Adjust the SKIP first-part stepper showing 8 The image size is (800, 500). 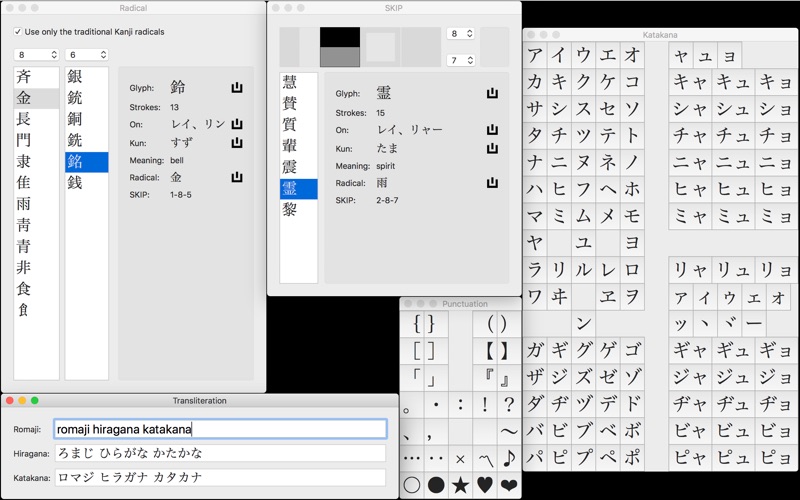[460, 34]
